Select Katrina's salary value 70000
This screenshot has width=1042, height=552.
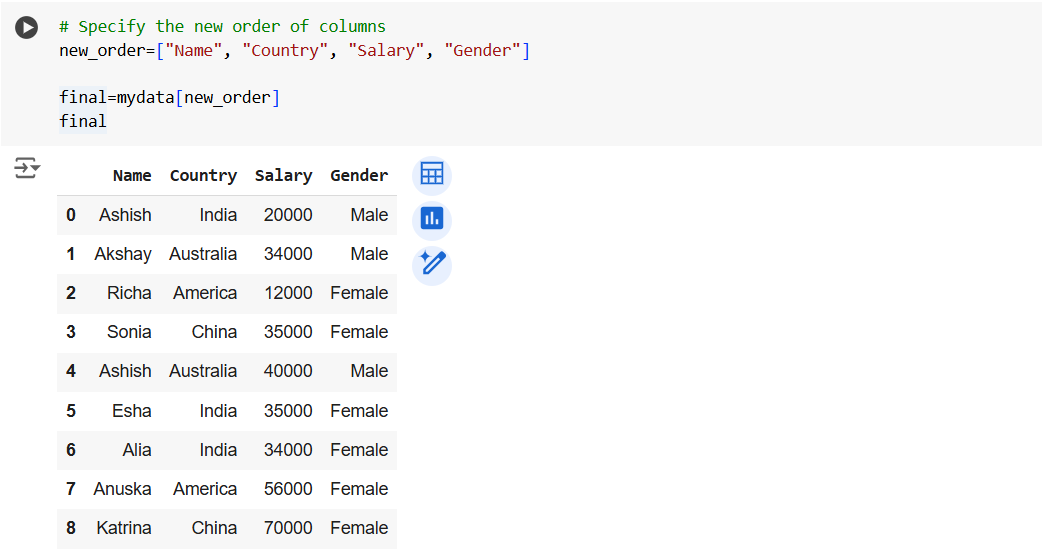(288, 528)
